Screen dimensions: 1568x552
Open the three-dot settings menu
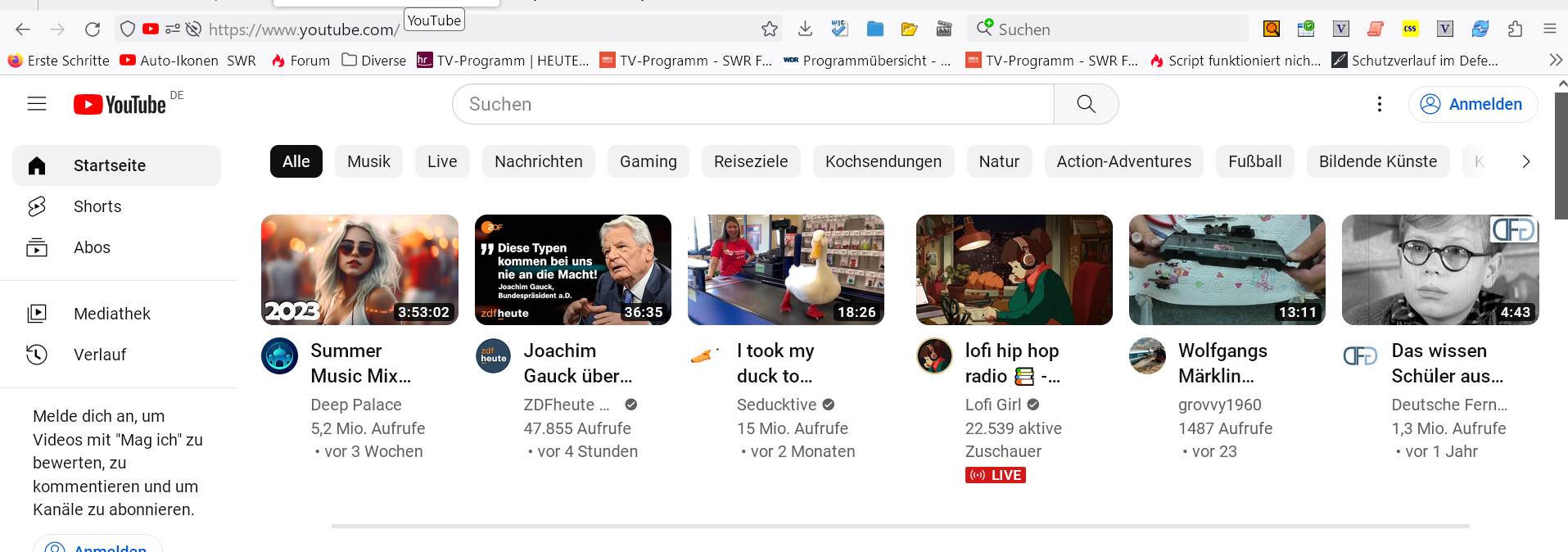[1380, 104]
